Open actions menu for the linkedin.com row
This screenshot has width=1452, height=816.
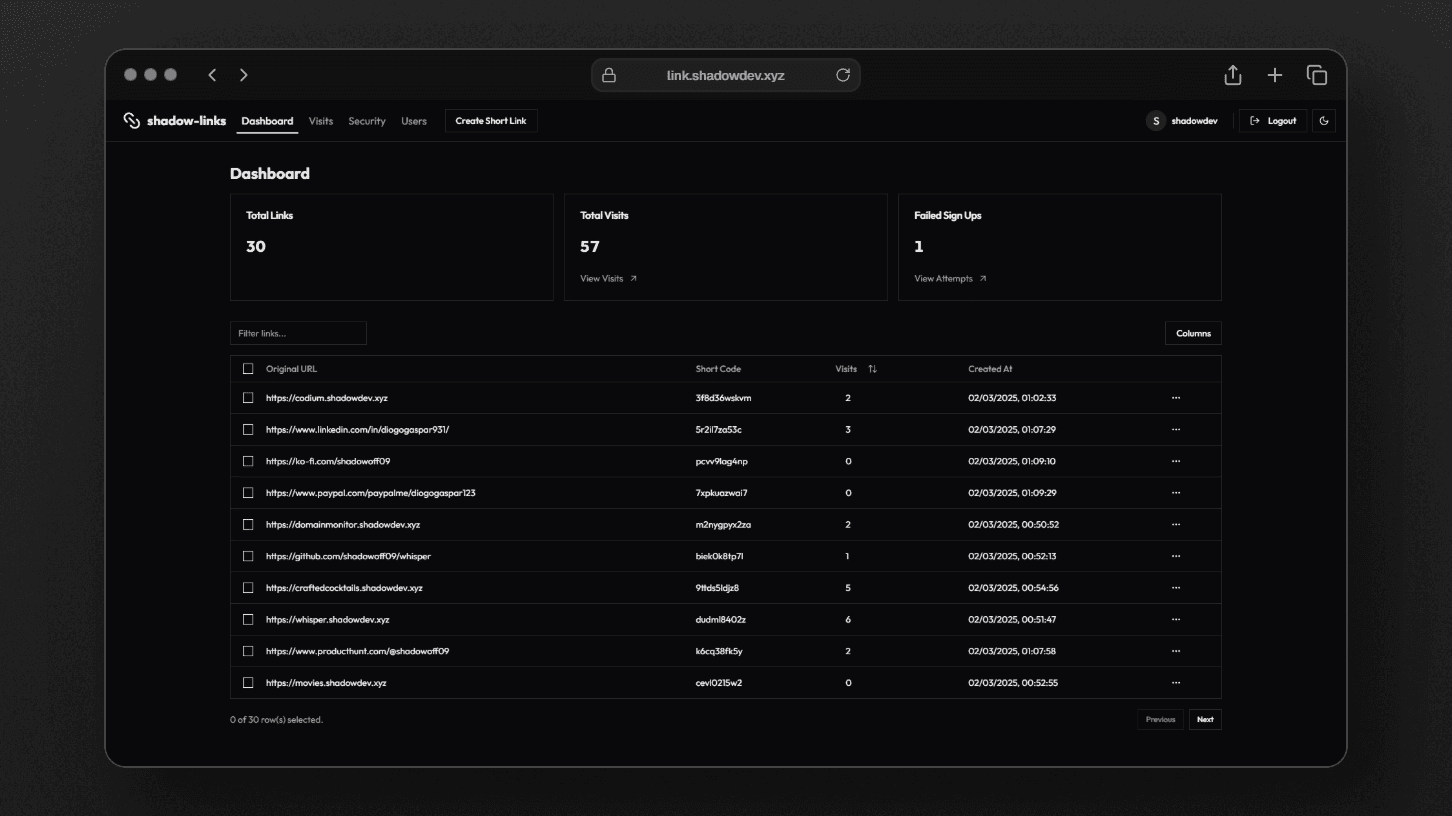click(1175, 430)
